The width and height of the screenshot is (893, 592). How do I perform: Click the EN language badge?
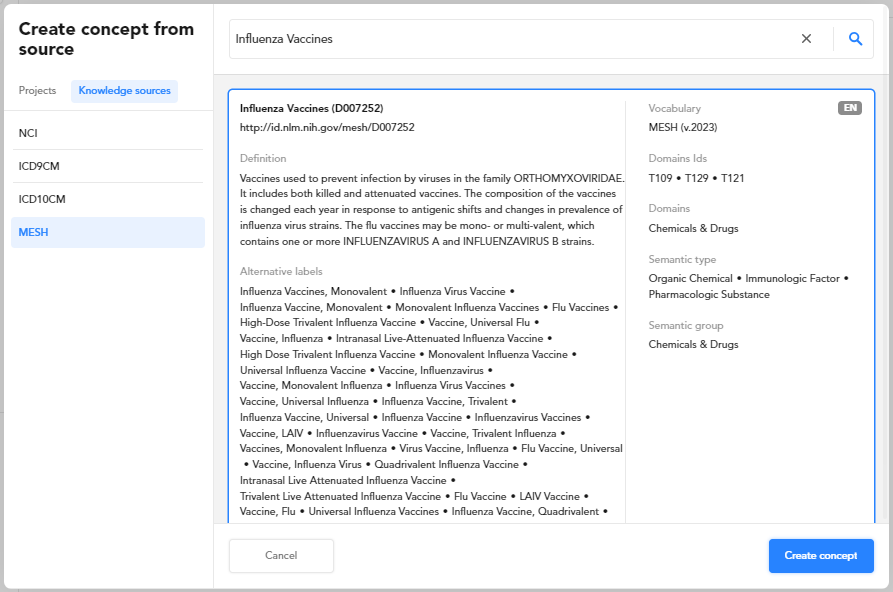[x=849, y=108]
